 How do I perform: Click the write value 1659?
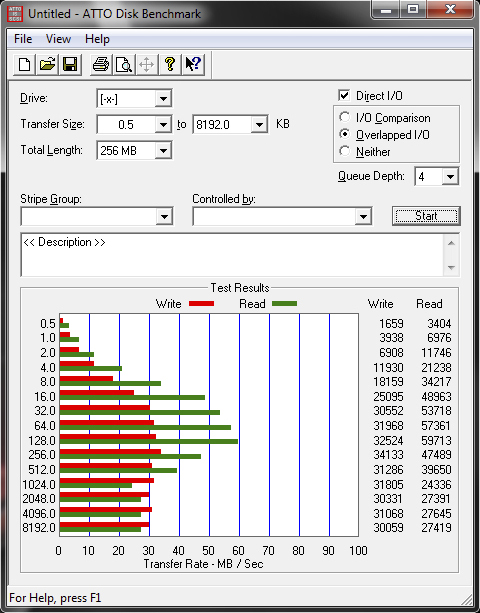click(391, 324)
